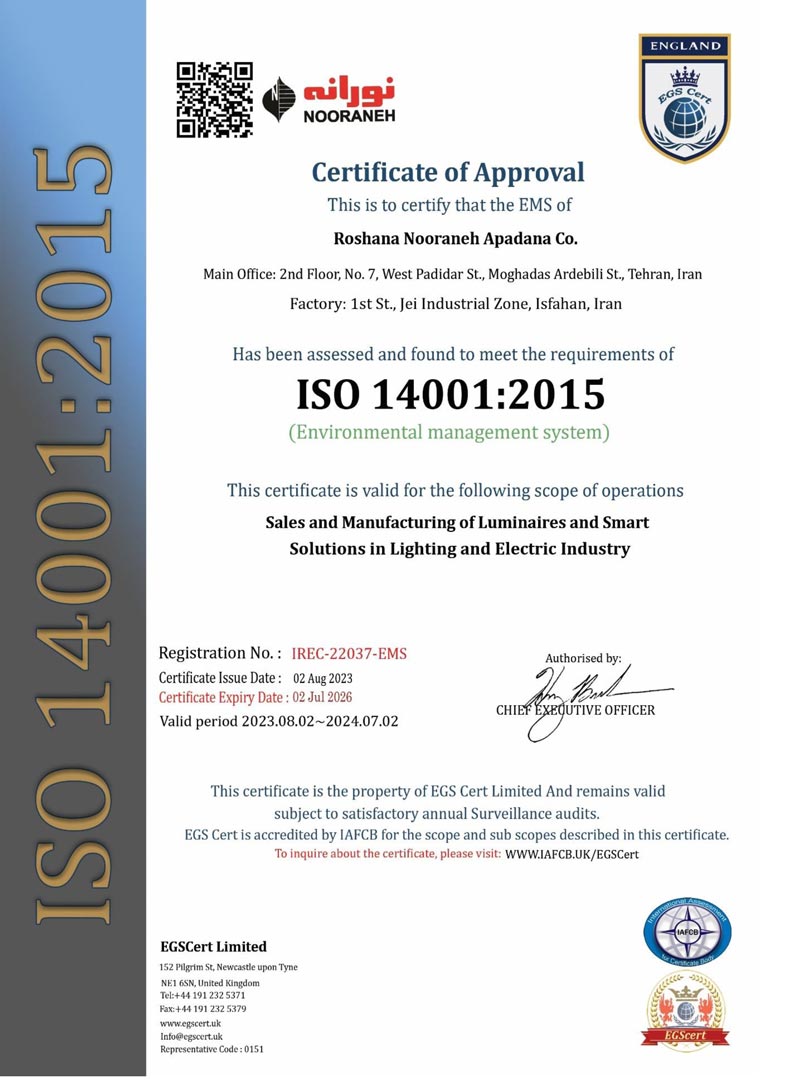800x1086 pixels.
Task: Click 'EGS Cert is accredited by IAFCB' line
Action: (456, 835)
